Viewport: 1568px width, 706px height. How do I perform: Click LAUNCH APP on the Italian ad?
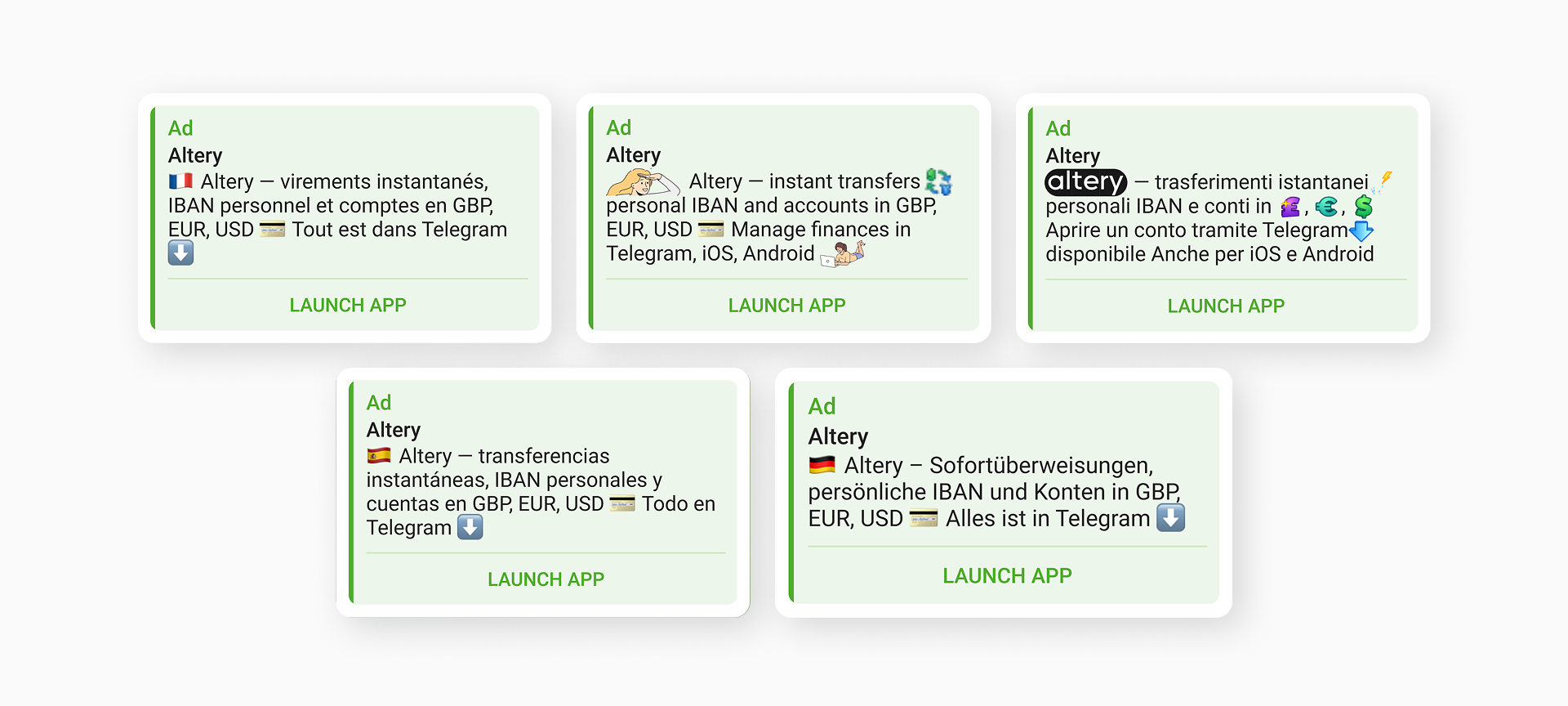(x=1225, y=306)
